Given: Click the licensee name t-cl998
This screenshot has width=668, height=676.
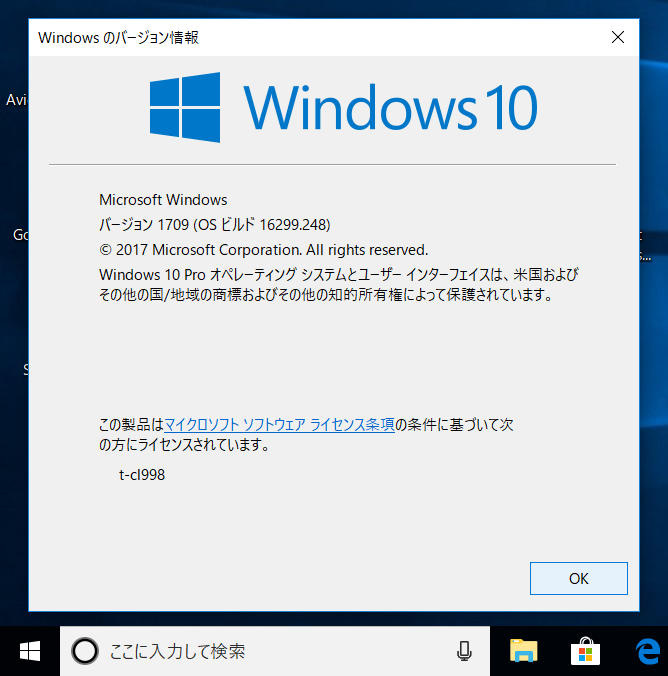Looking at the screenshot, I should tap(142, 475).
